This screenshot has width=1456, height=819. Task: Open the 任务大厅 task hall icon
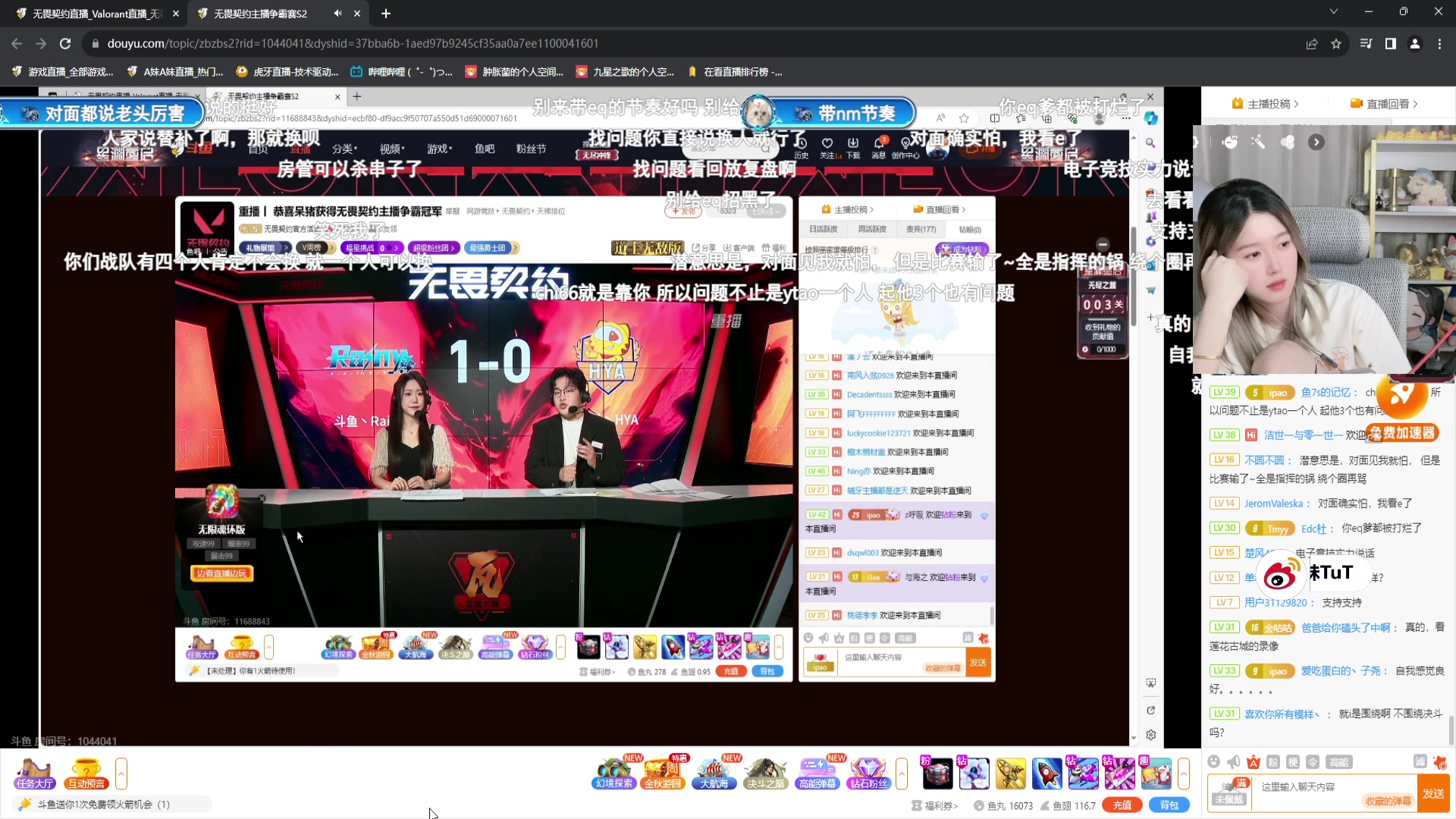(x=34, y=773)
